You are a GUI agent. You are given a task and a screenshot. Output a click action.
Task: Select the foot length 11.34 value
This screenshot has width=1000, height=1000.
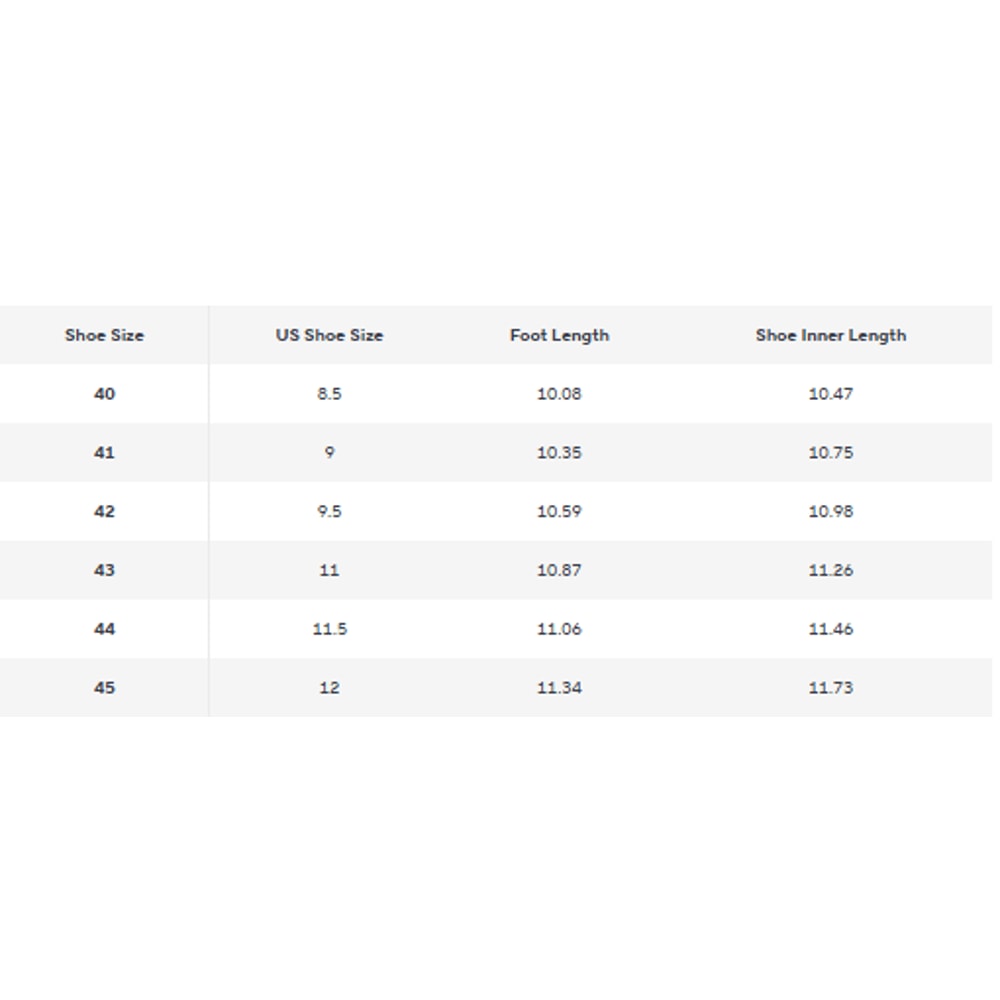559,688
